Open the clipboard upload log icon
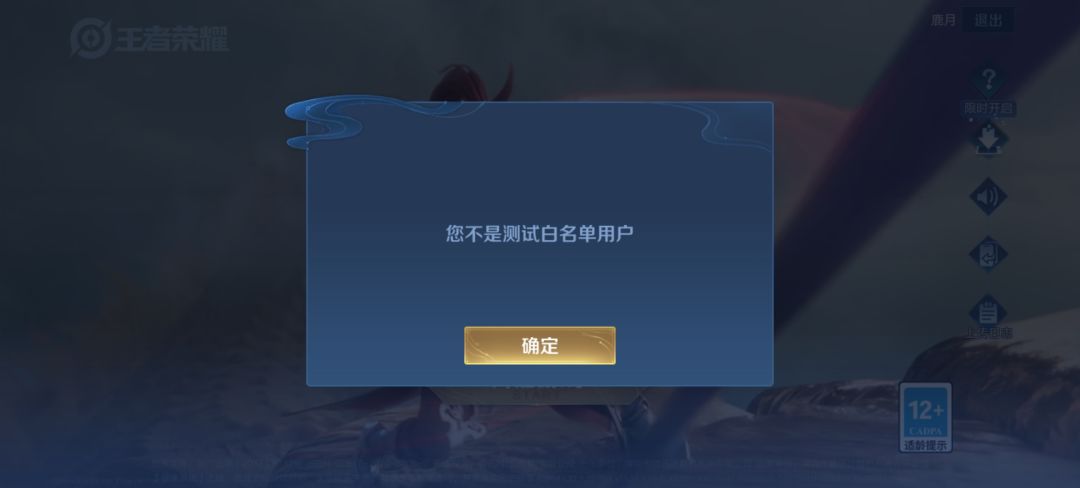Viewport: 1080px width, 488px height. pos(988,312)
